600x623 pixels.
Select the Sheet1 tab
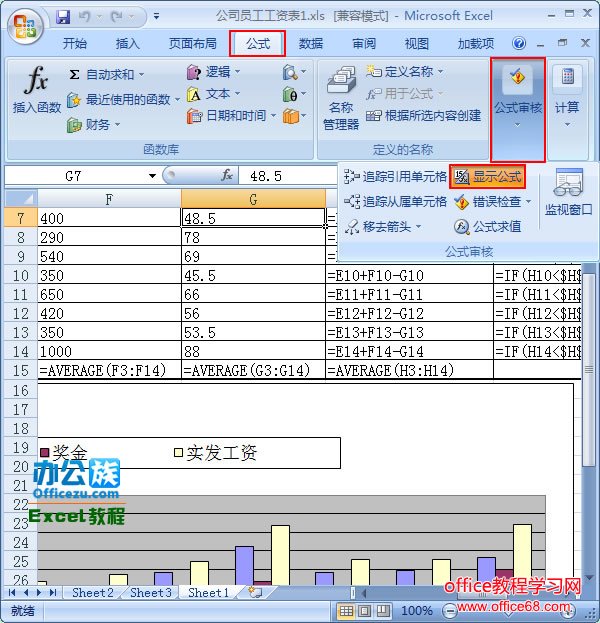tap(209, 592)
